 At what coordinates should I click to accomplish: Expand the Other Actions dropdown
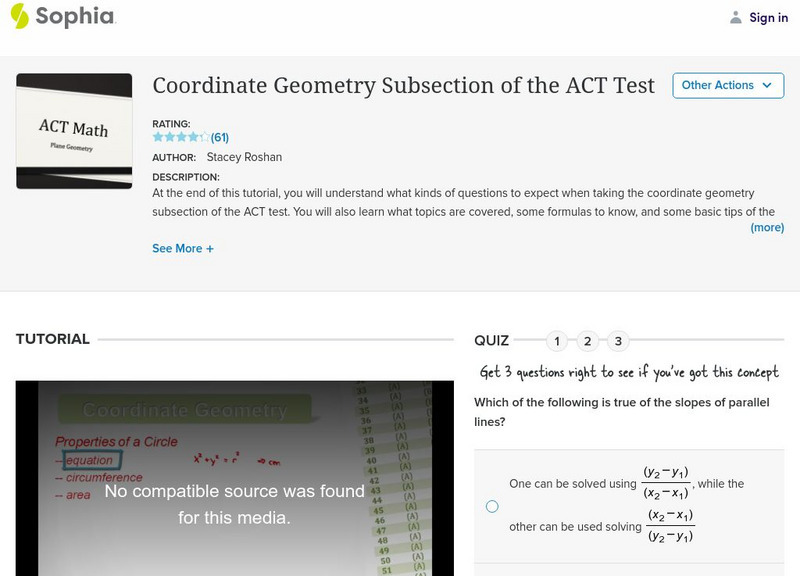pos(727,86)
